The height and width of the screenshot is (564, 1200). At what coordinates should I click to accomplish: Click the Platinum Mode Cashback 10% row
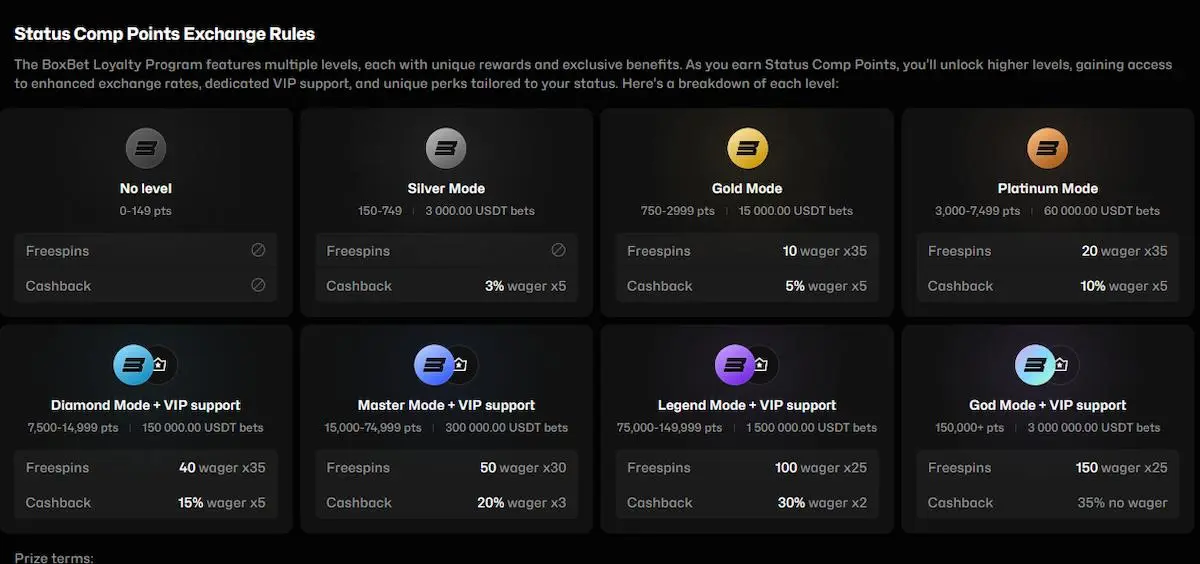click(x=1047, y=286)
